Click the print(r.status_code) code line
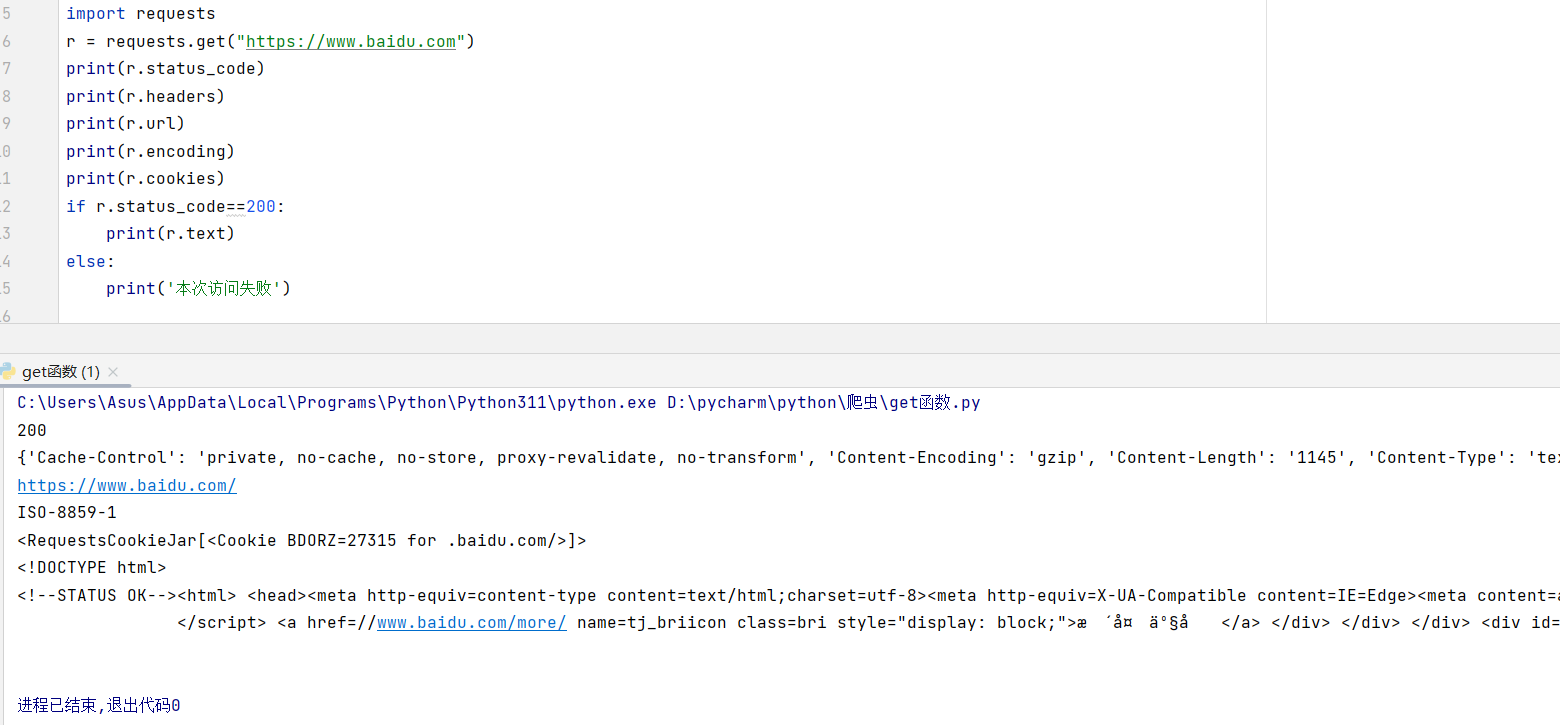The image size is (1560, 725). 166,69
